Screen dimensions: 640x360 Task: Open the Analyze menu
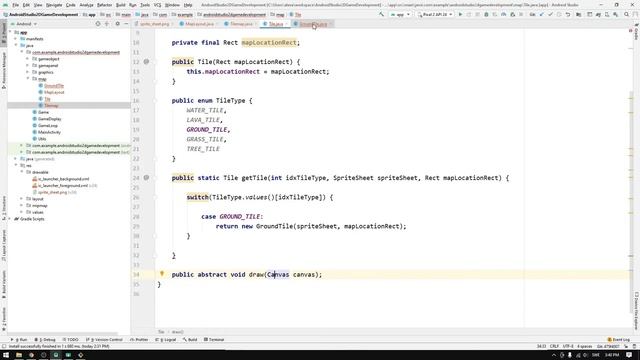[x=86, y=5]
